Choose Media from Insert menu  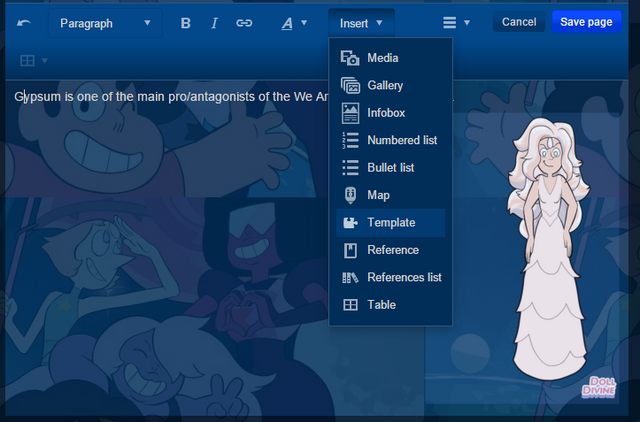click(x=391, y=58)
